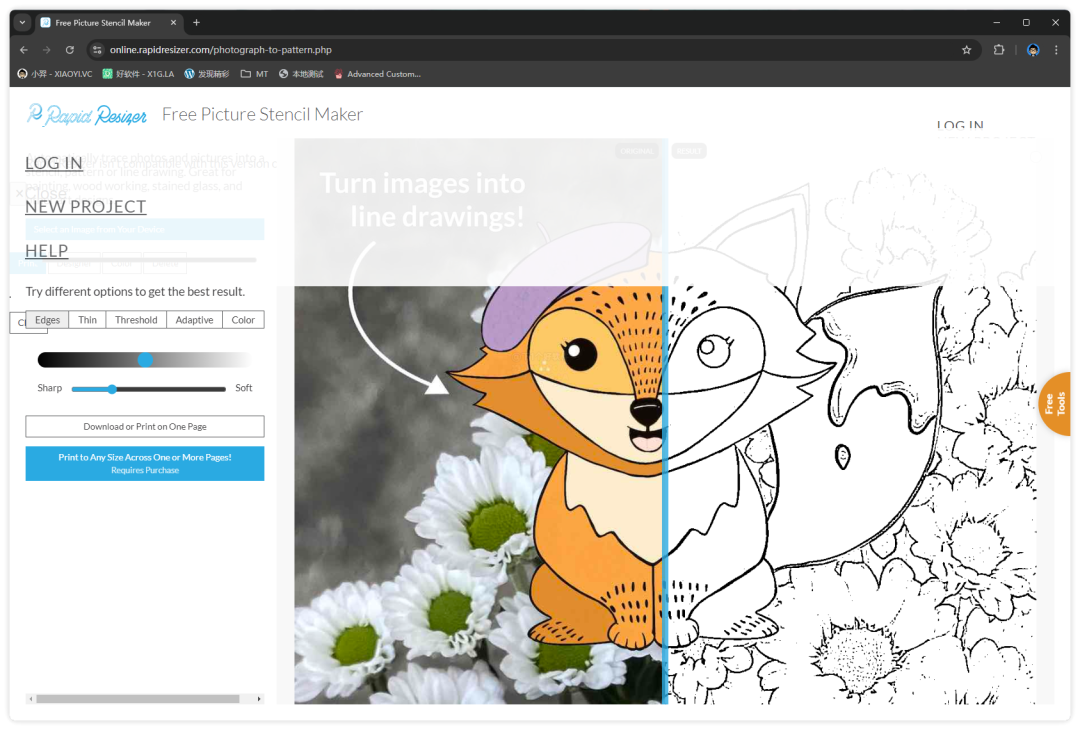The height and width of the screenshot is (730, 1080).
Task: Click the Sharp to Soft slider handle
Action: [x=112, y=389]
